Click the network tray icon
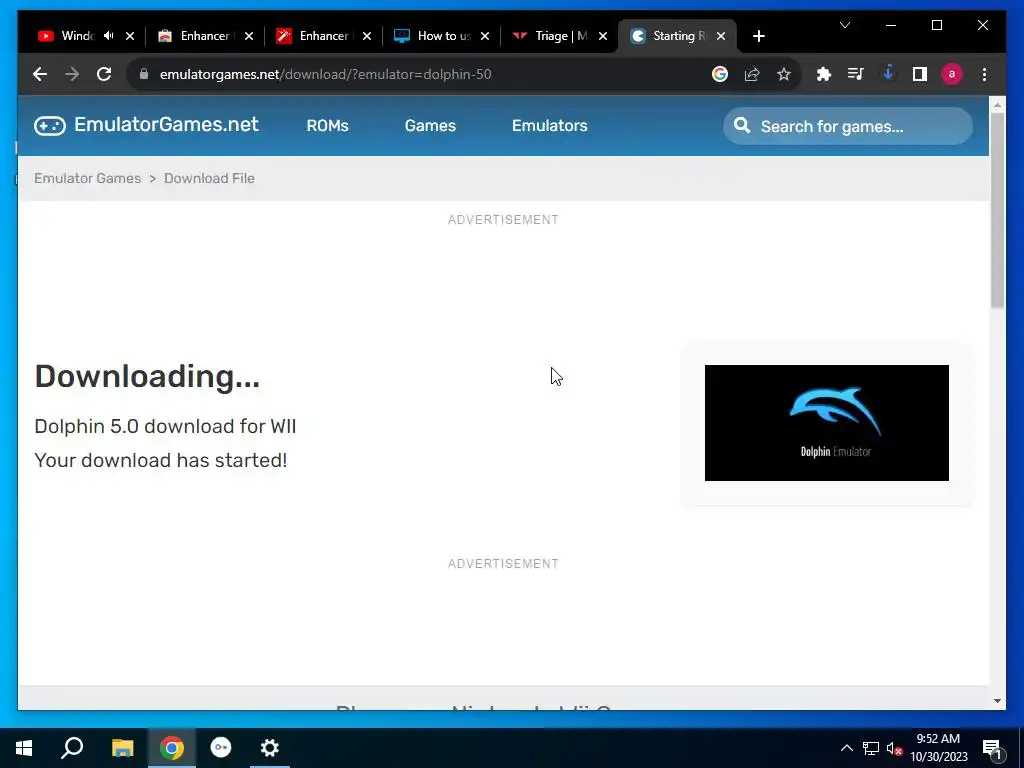Screen dimensions: 1024x768 (x=871, y=748)
